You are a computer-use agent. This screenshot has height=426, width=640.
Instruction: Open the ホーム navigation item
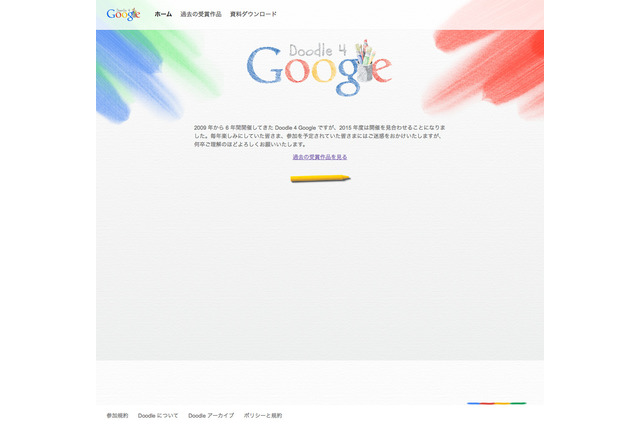coord(163,14)
